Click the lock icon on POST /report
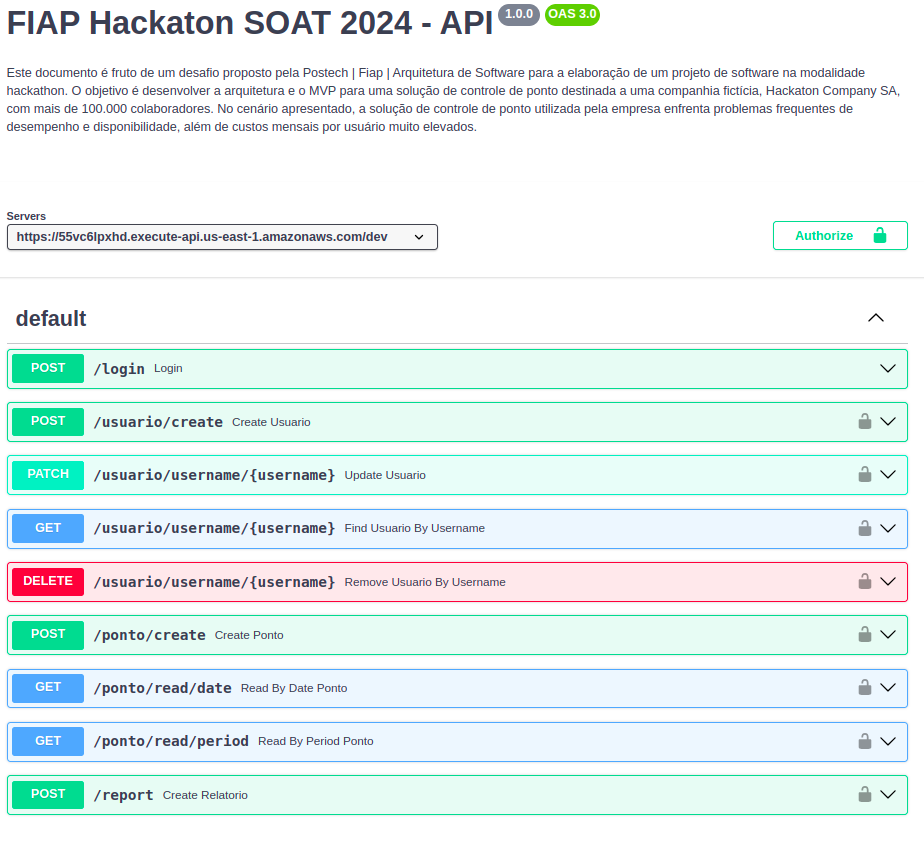The width and height of the screenshot is (924, 847). pos(864,794)
